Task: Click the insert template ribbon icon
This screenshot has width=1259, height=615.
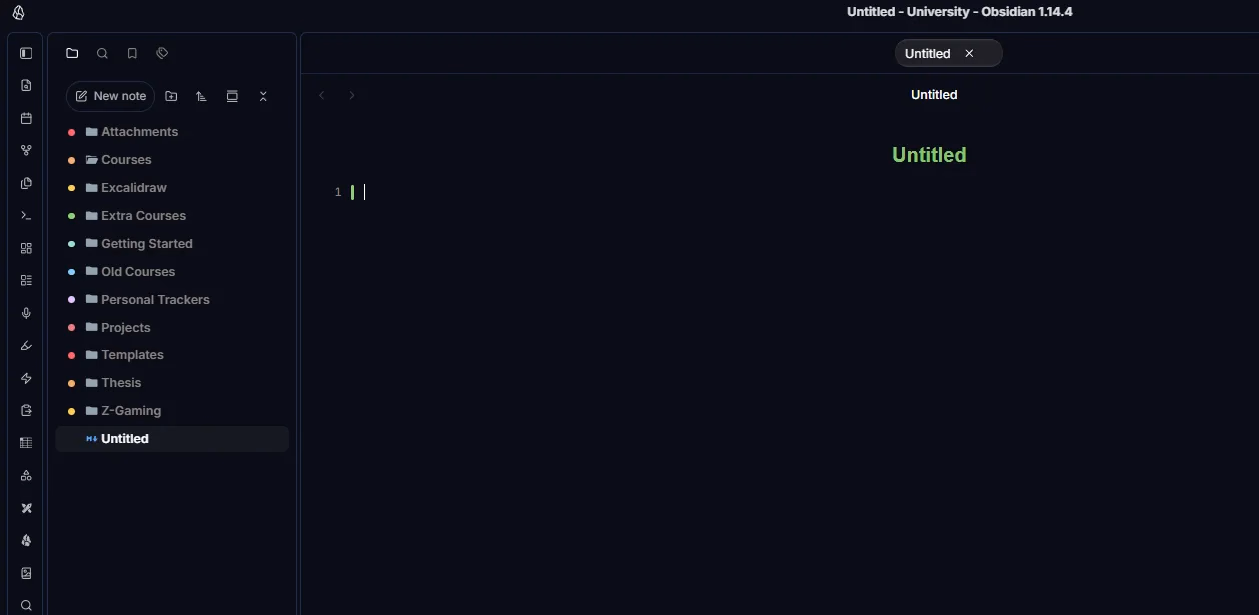Action: point(26,183)
